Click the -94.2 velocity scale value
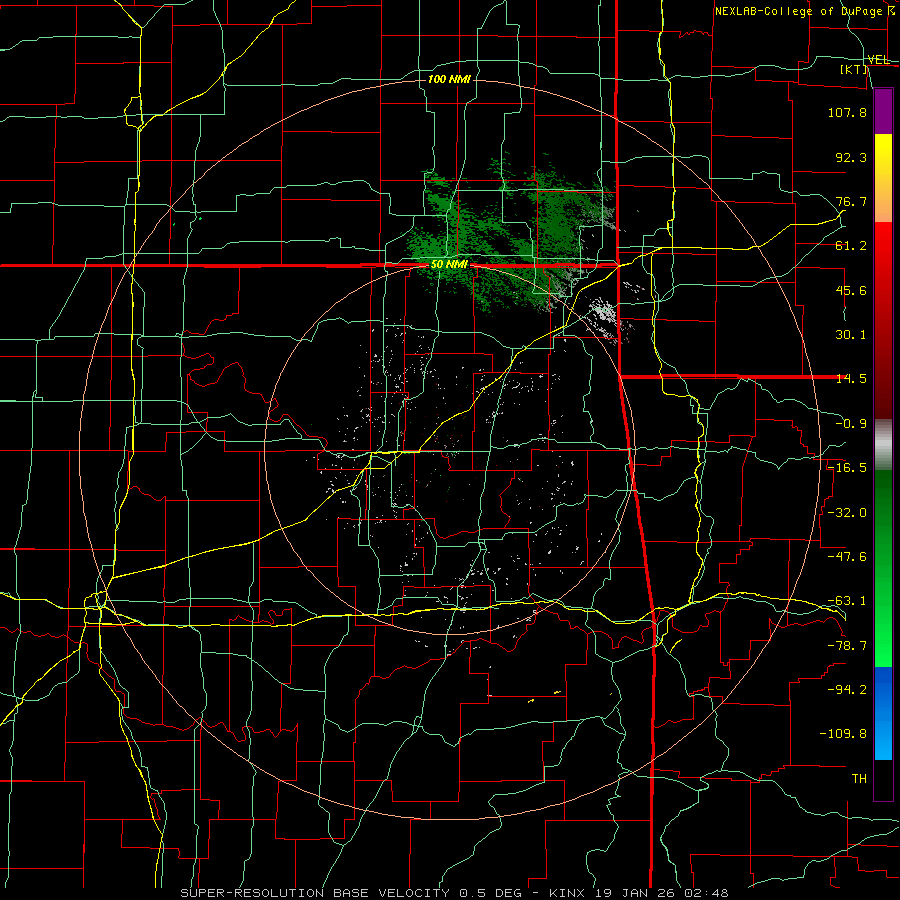 (847, 690)
